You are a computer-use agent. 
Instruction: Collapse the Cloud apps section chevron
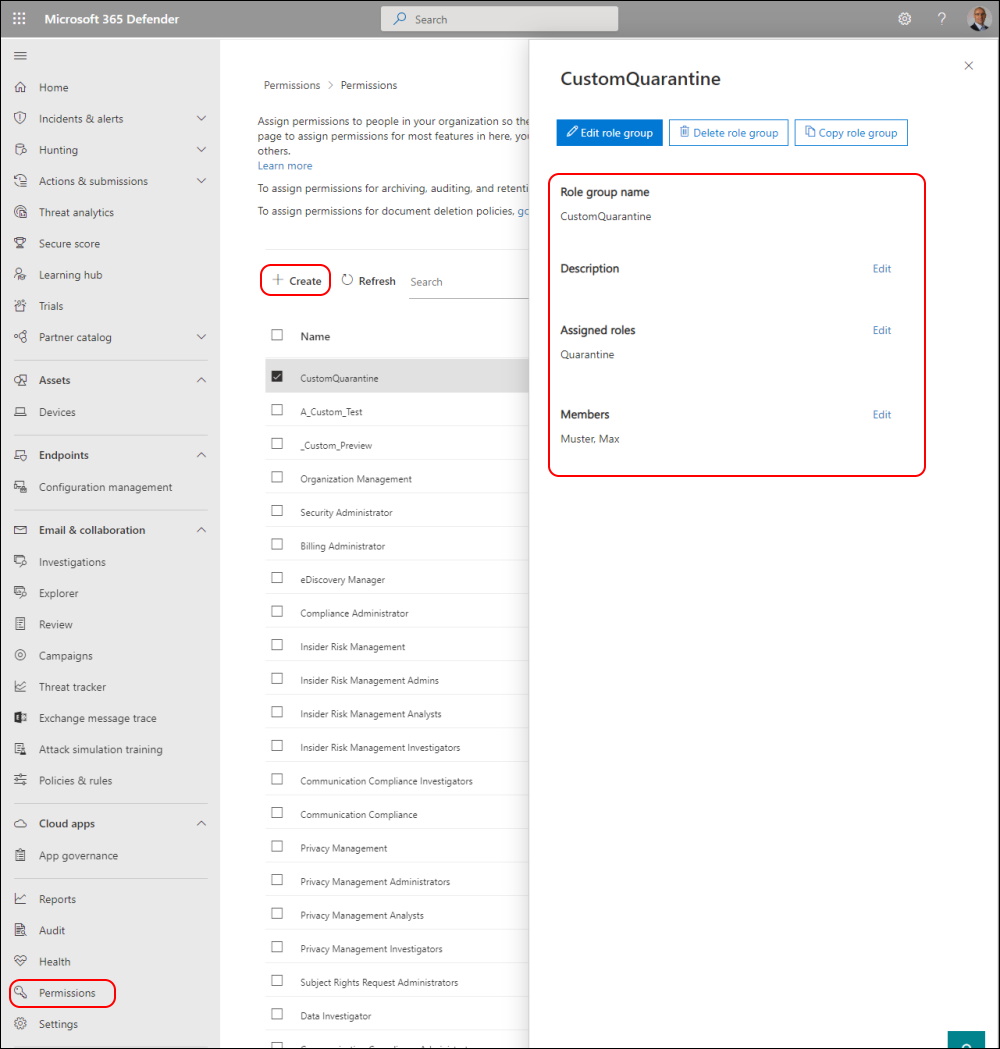pos(201,824)
